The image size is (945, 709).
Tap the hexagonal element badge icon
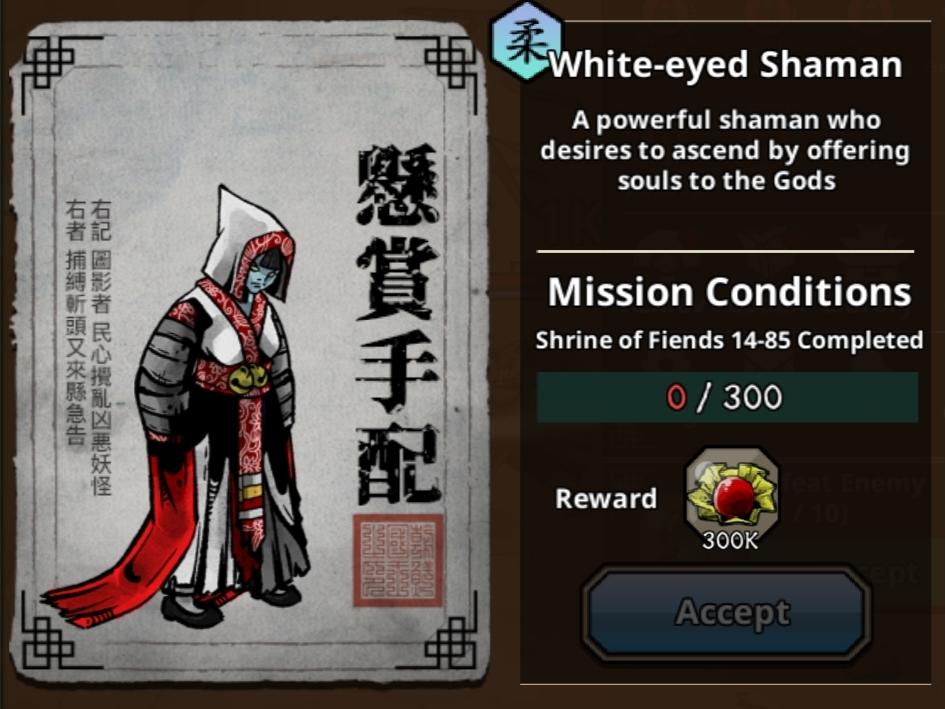(527, 41)
